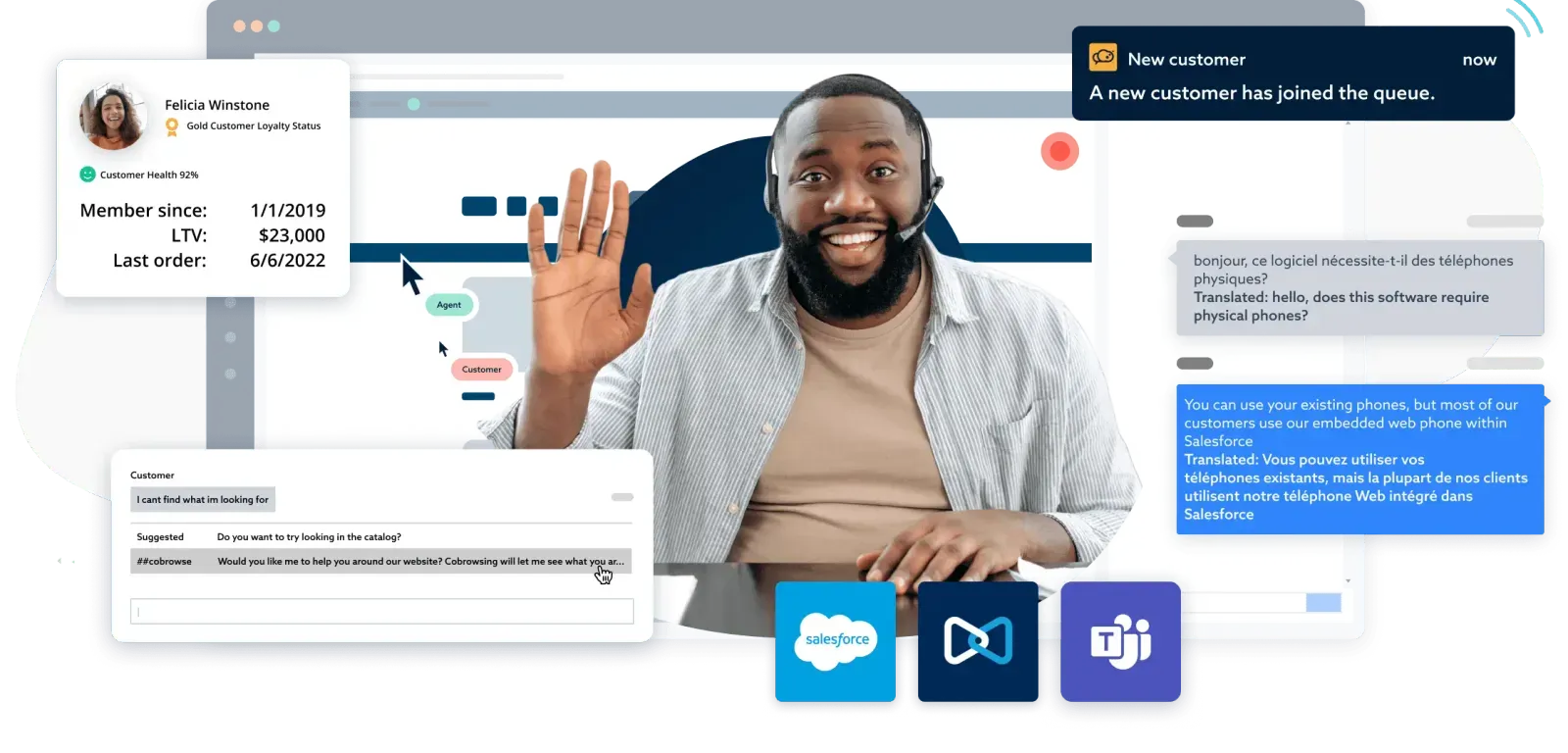
Task: Click the Felicia Winstone name
Action: (x=217, y=105)
